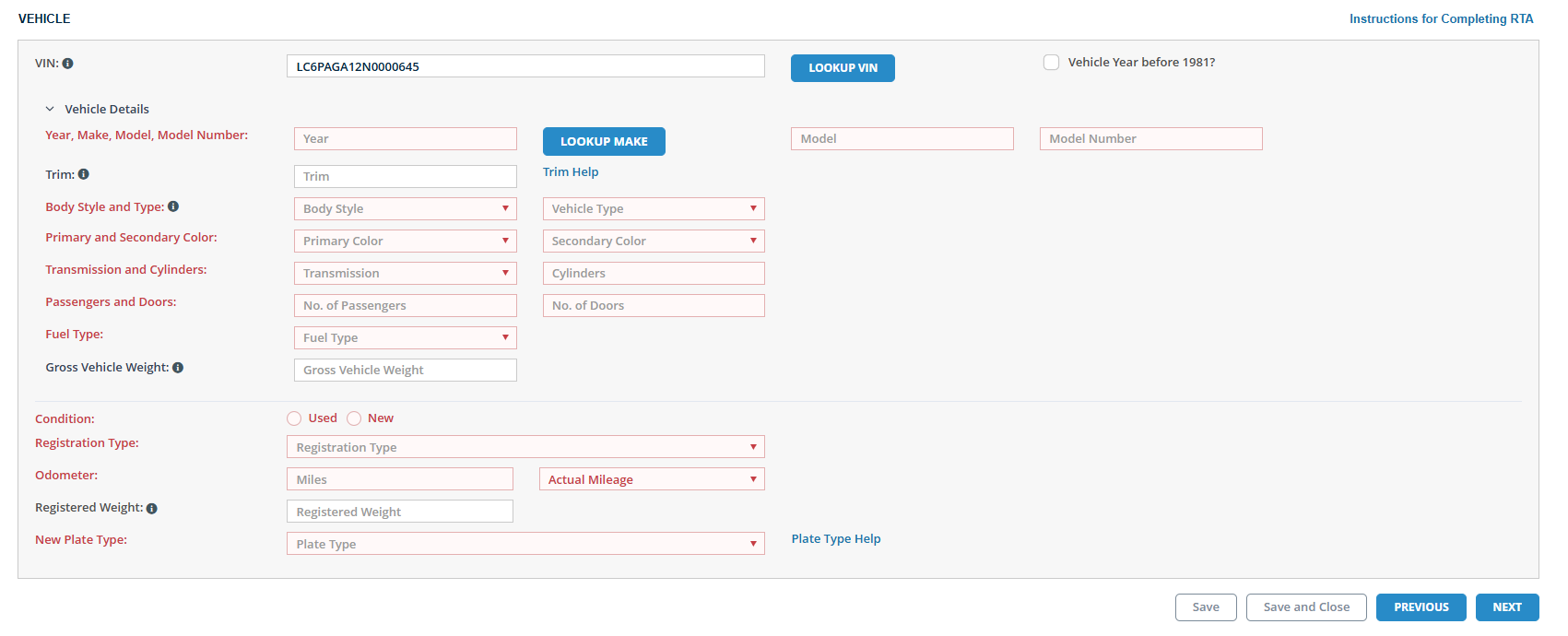Open the Trim Help link
Image resolution: width=1568 pixels, height=636 pixels.
[x=571, y=172]
